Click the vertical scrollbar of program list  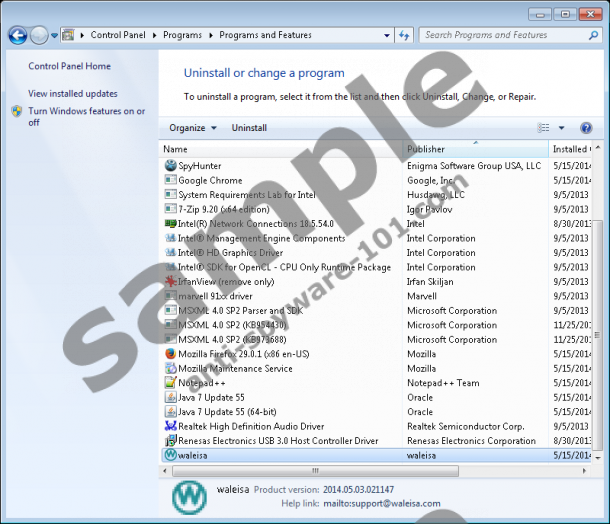[602, 300]
